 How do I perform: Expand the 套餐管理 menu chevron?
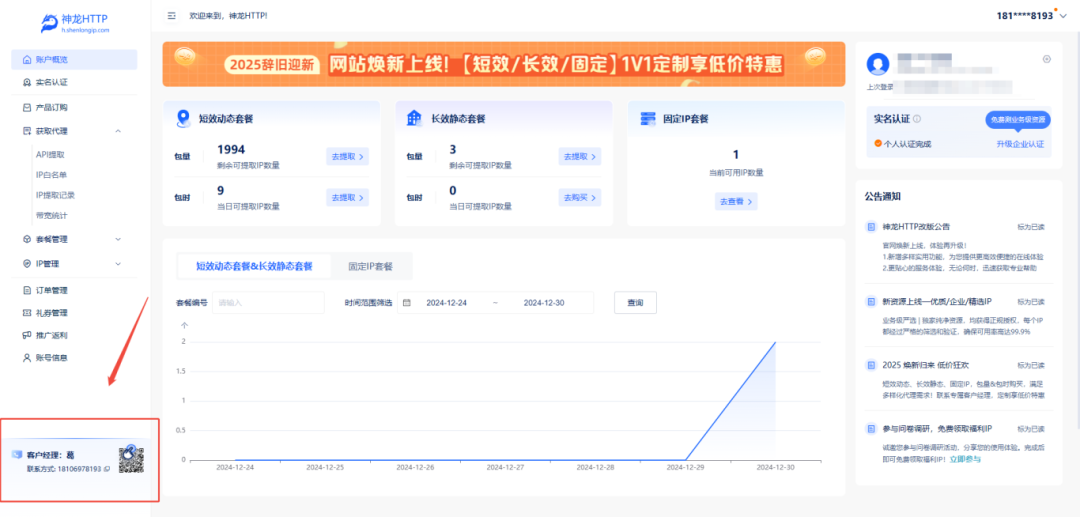click(118, 239)
